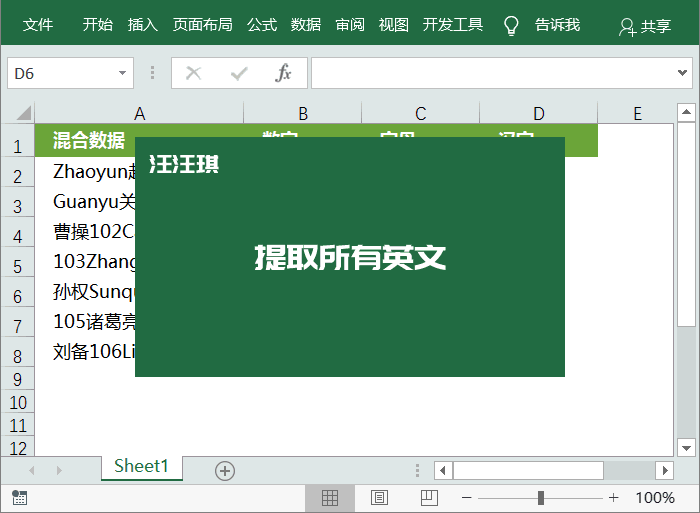Click the horizontal scrollbar thumb
700x513 pixels.
pyautogui.click(x=528, y=470)
